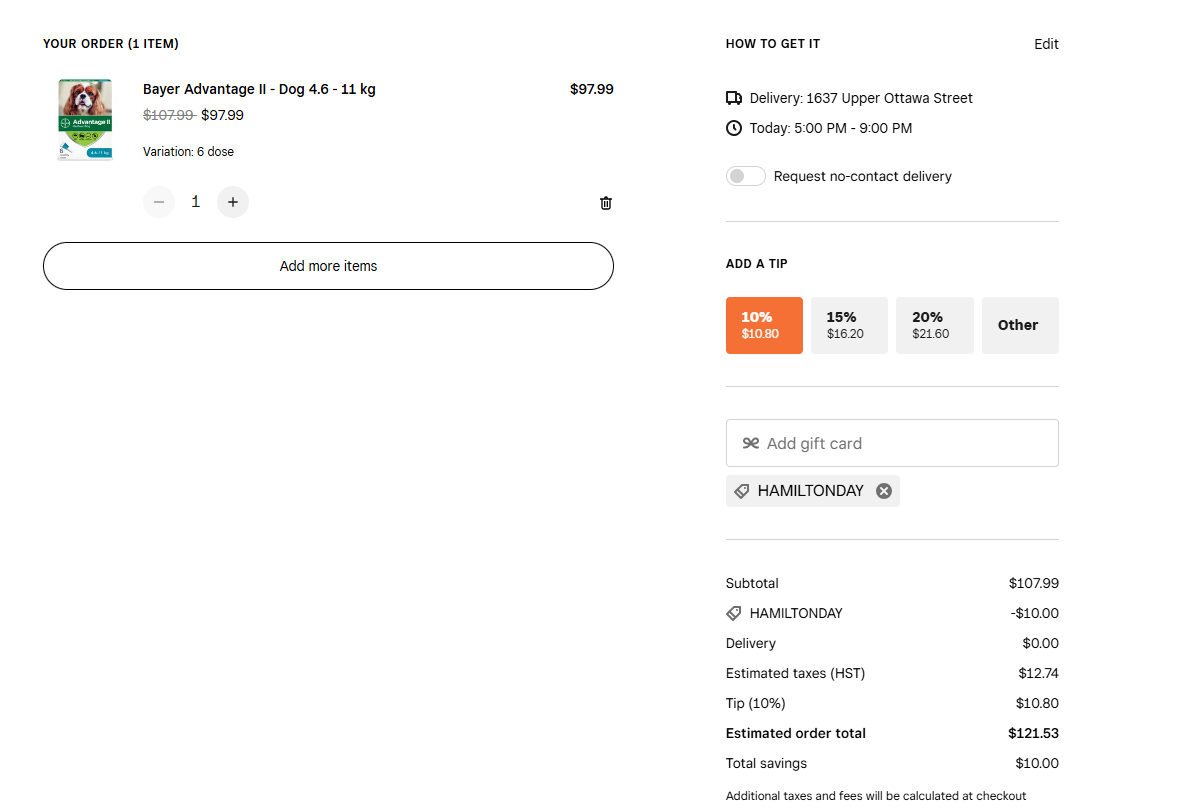Select the 20% tip option
The image size is (1190, 811).
click(934, 325)
